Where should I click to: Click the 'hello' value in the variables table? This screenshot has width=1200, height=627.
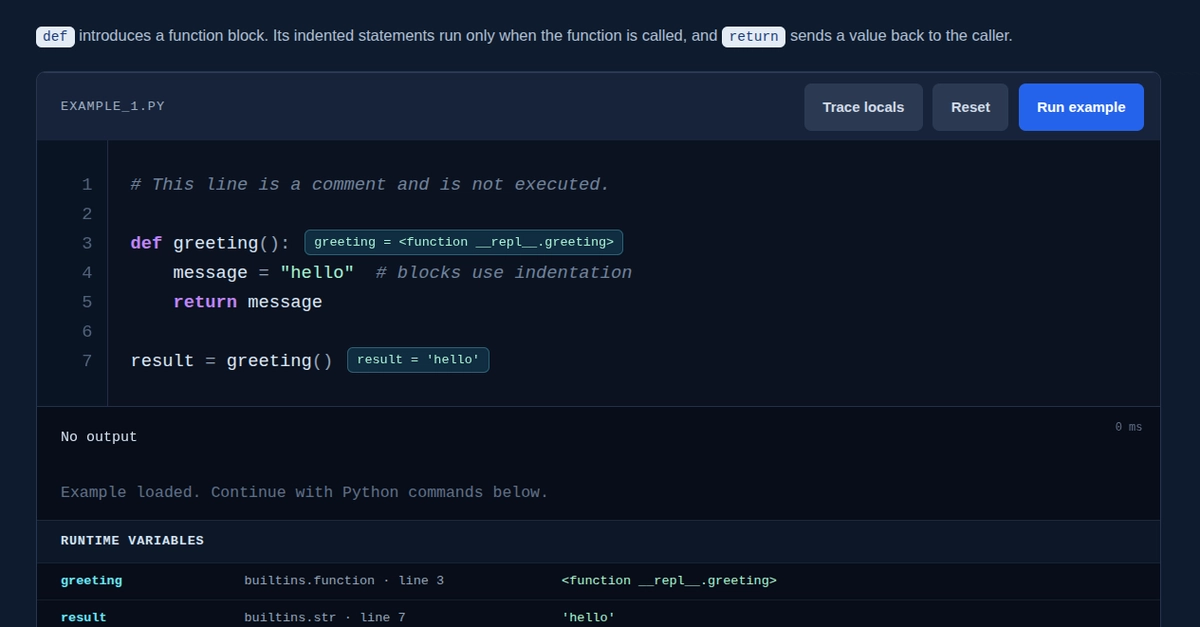(x=588, y=618)
